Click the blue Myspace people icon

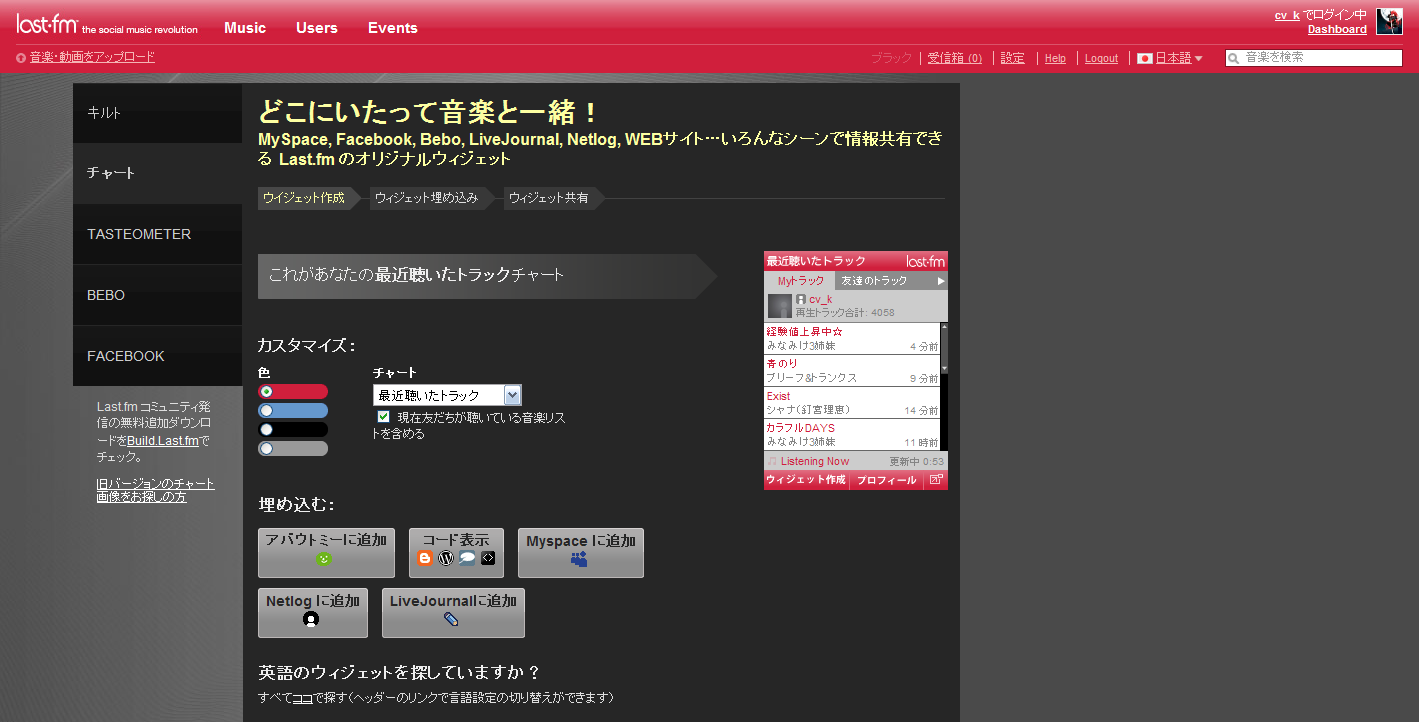pos(579,560)
